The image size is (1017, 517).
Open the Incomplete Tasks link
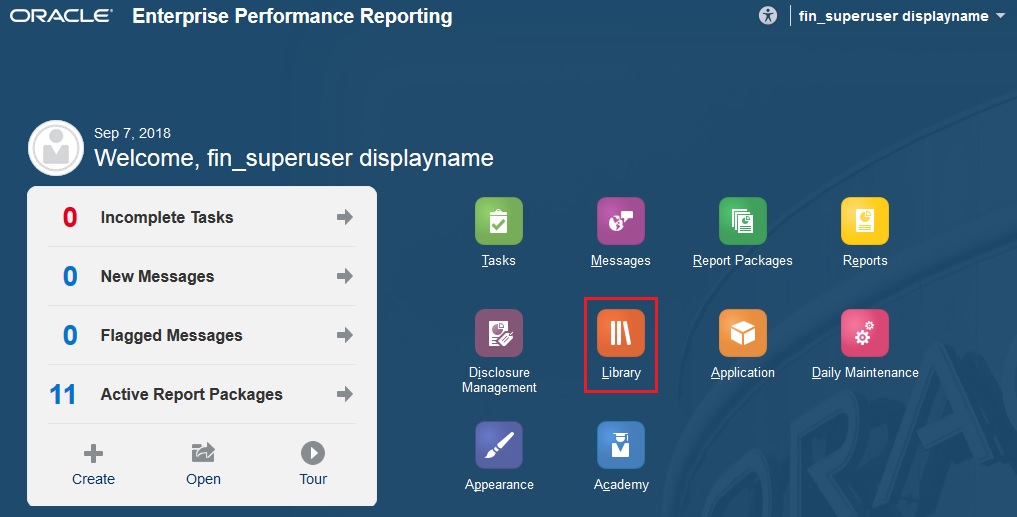point(167,217)
